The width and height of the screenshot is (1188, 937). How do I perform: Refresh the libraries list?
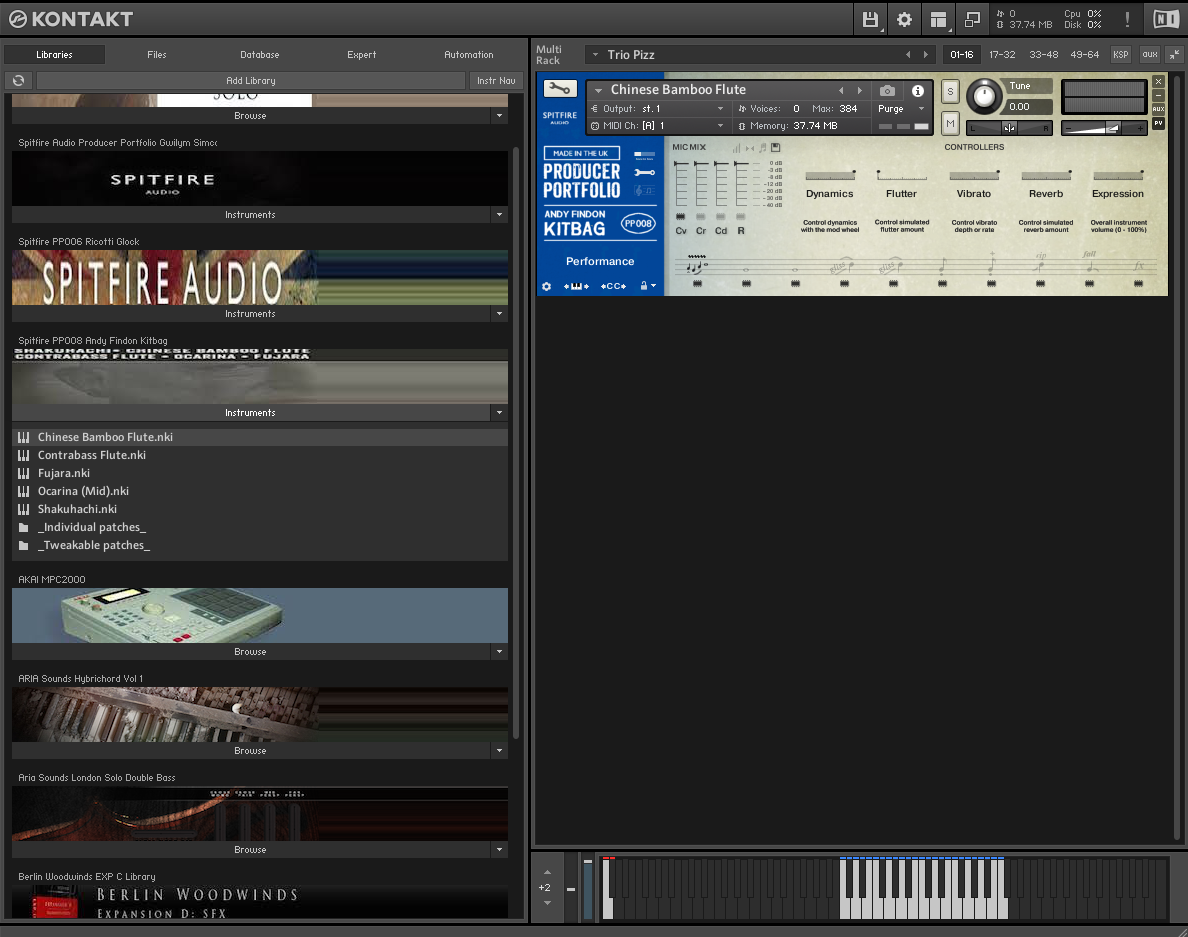[x=19, y=80]
